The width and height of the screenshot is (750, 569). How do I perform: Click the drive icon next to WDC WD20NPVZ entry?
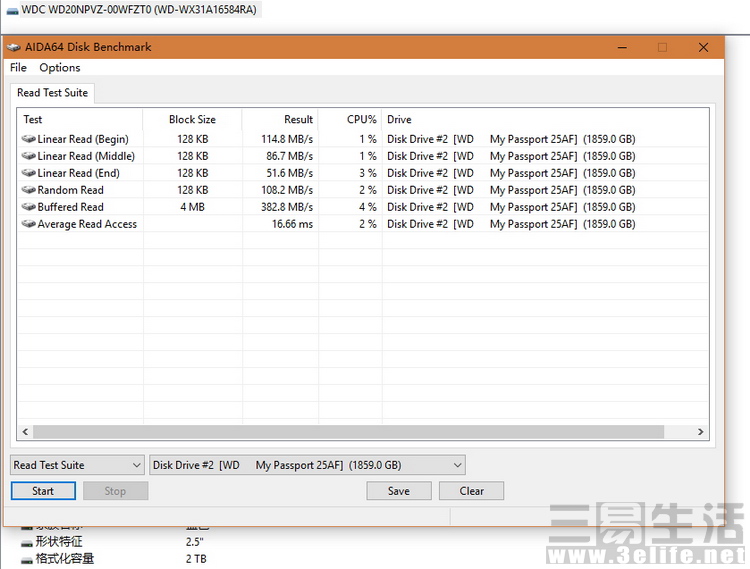click(x=12, y=11)
